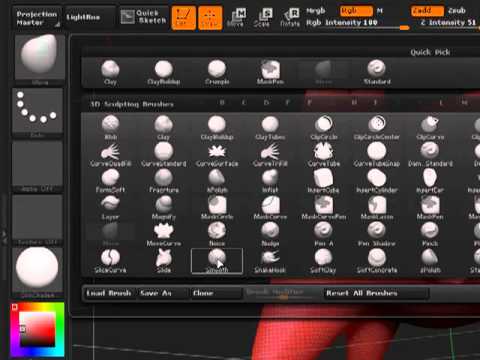The image size is (480, 360).
Task: Select the CurveQuadFill brush
Action: click(111, 154)
